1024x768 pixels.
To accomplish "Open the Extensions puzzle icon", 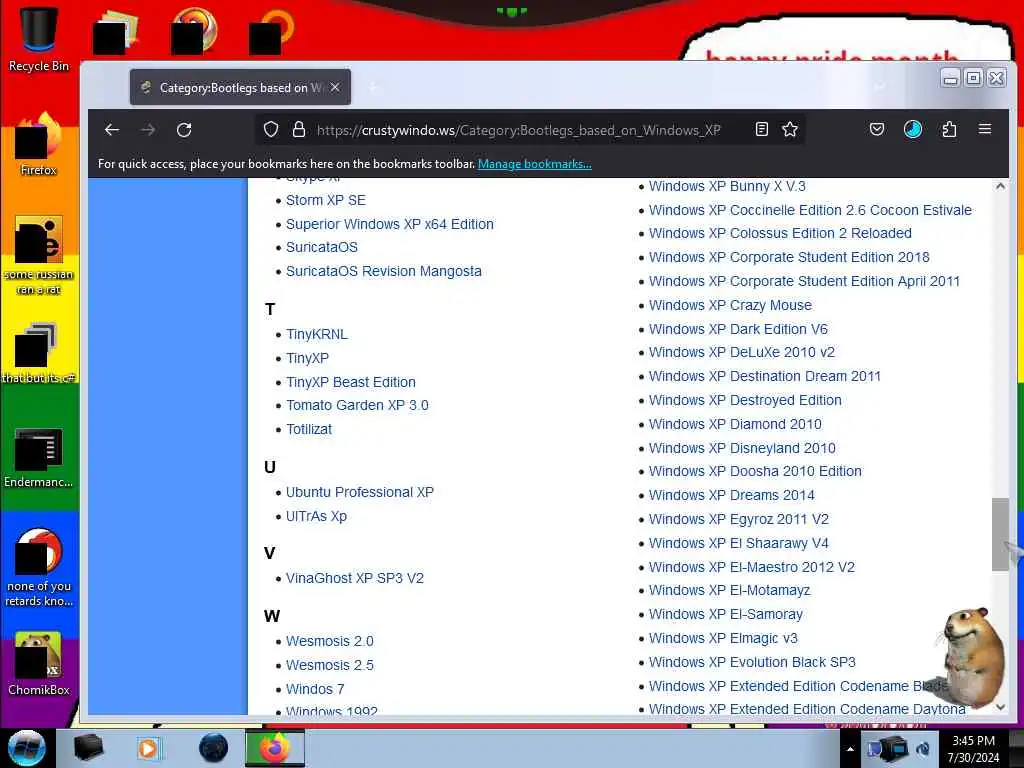I will (949, 129).
